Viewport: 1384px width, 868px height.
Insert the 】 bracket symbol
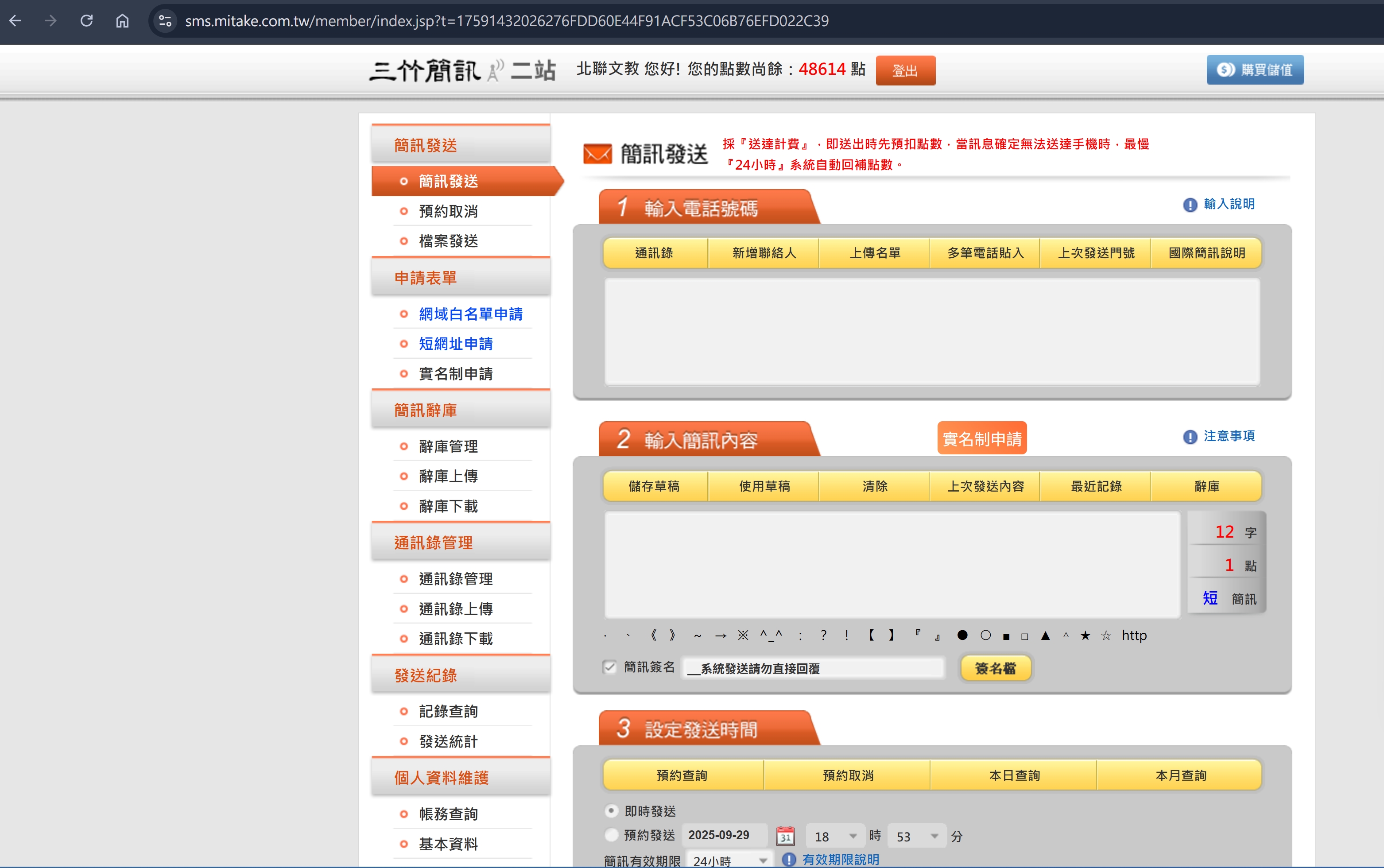coord(892,635)
